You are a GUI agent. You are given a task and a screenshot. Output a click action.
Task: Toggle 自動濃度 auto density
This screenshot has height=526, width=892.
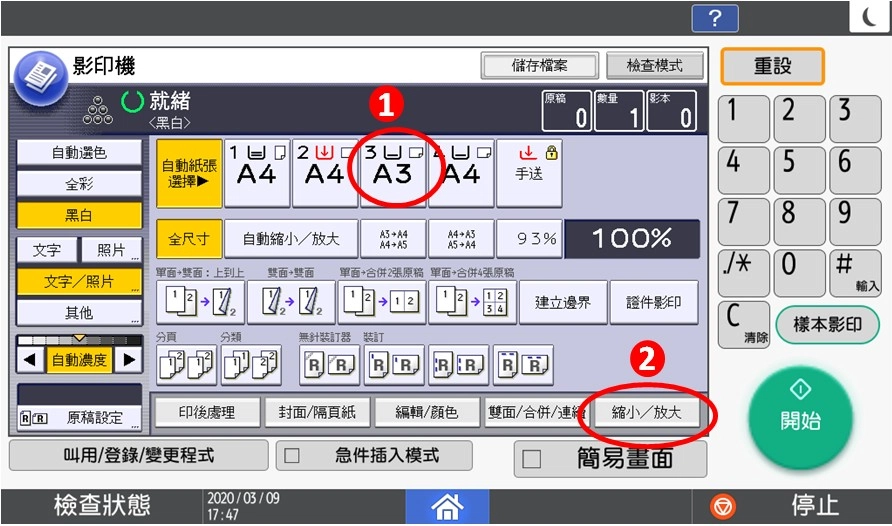tap(79, 359)
